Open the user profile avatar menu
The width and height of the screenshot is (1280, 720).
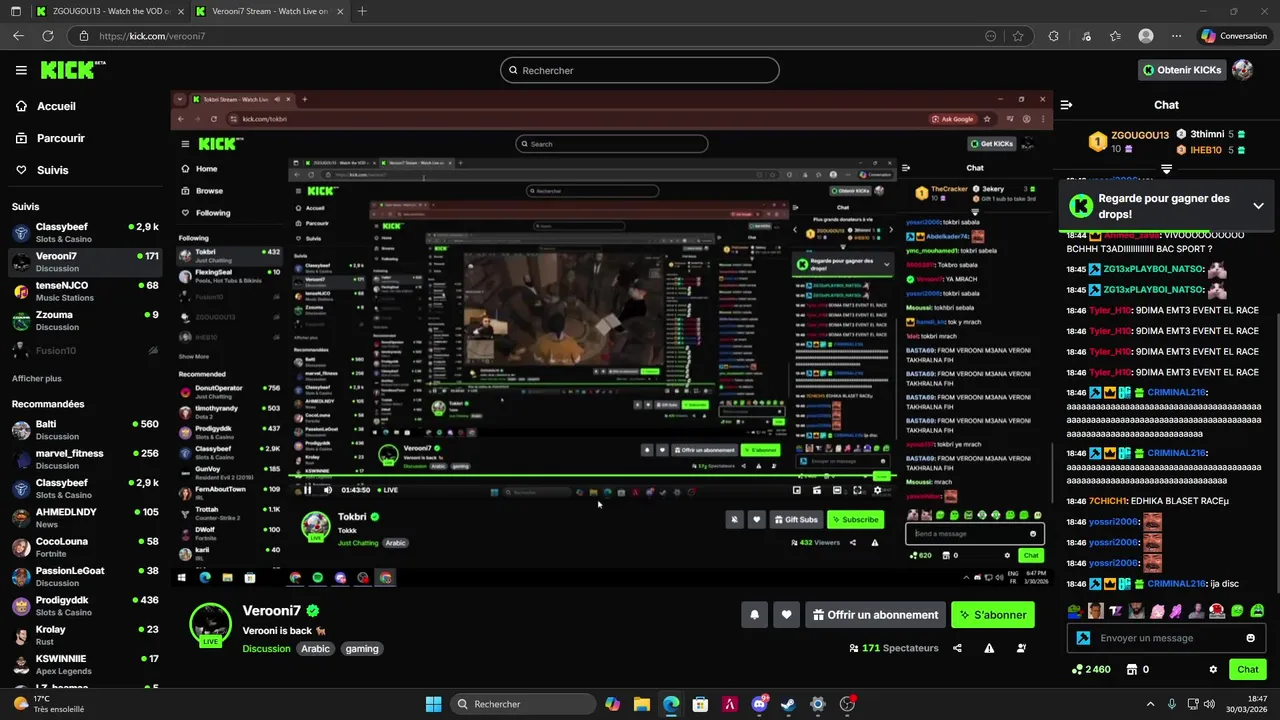click(1242, 70)
